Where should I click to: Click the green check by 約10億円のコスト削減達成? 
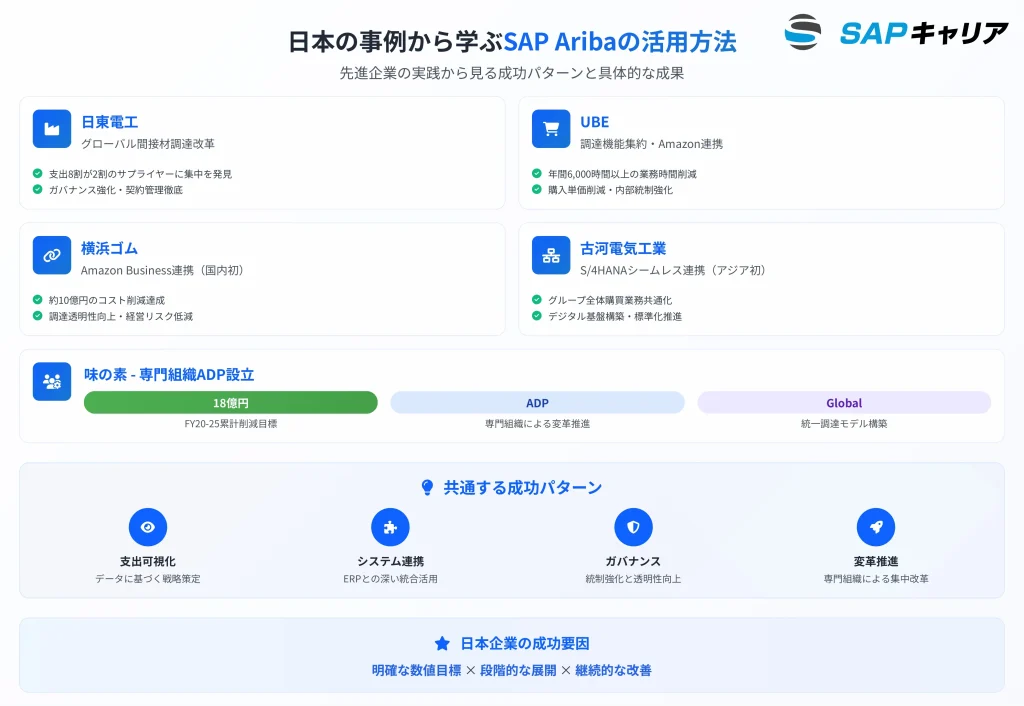38,300
